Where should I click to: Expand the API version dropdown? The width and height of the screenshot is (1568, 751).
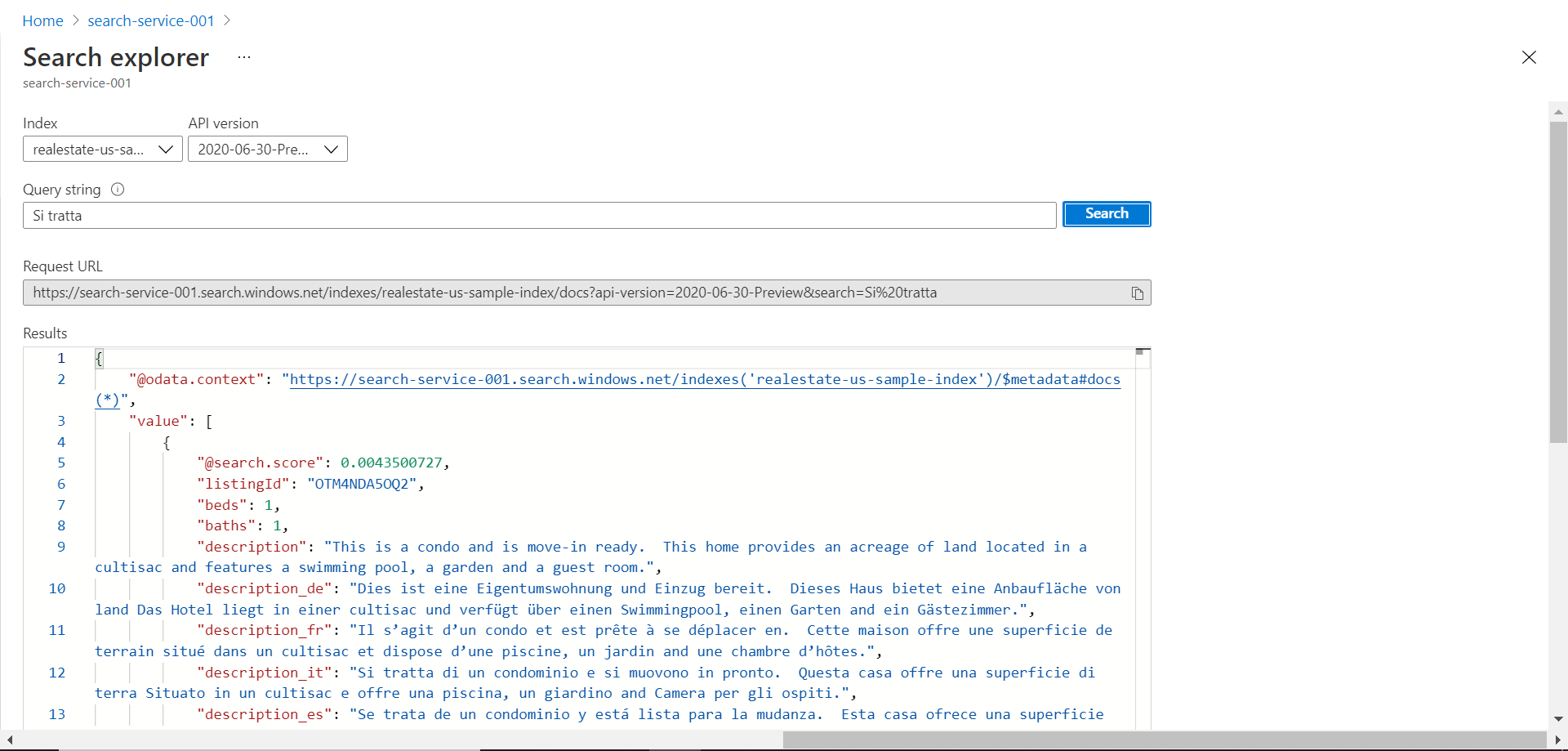point(268,150)
